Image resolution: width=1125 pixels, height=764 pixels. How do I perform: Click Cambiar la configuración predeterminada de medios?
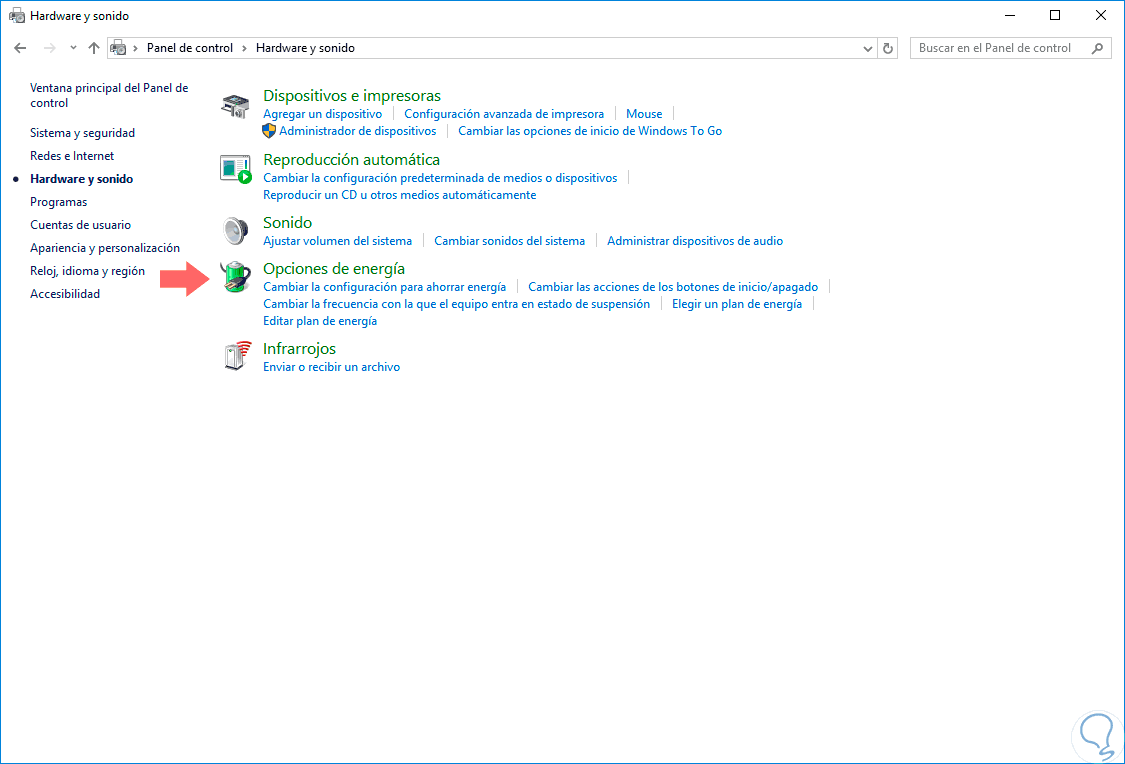[440, 178]
